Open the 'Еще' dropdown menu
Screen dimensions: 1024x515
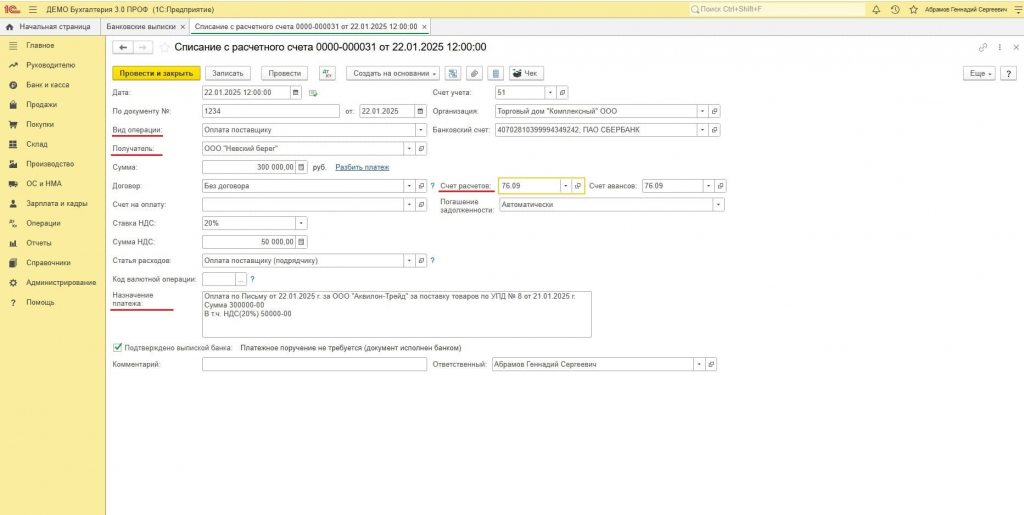click(x=980, y=74)
